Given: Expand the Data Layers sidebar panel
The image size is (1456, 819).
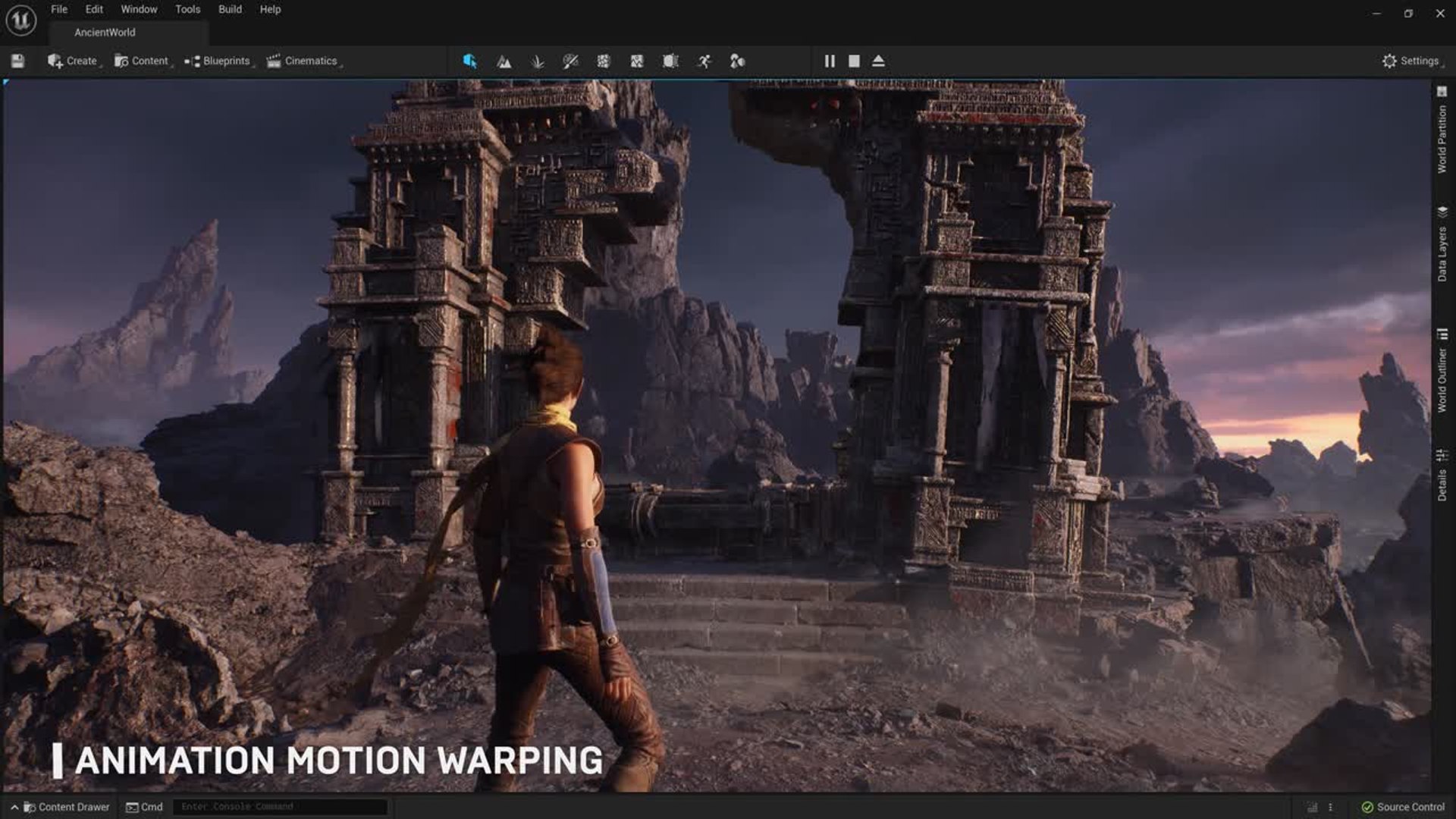Looking at the screenshot, I should 1442,243.
